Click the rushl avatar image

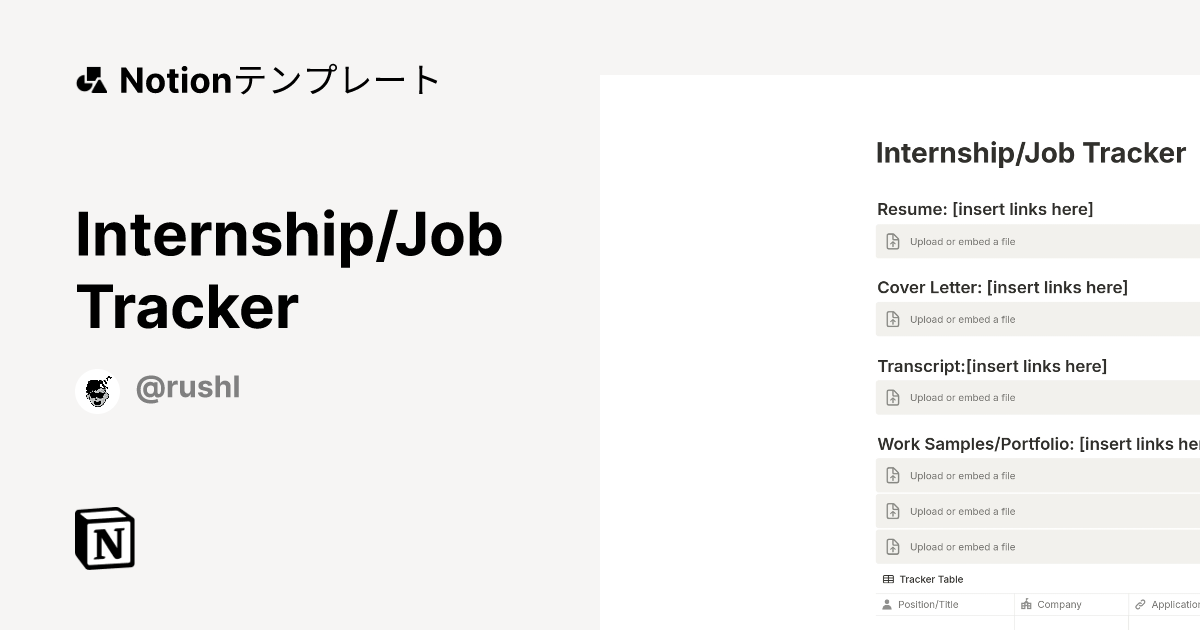[x=97, y=390]
